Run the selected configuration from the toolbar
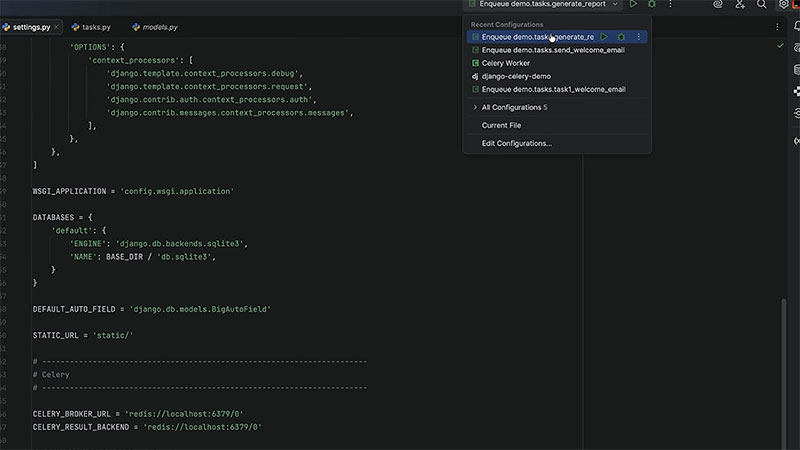Viewport: 800px width, 450px height. pos(633,5)
